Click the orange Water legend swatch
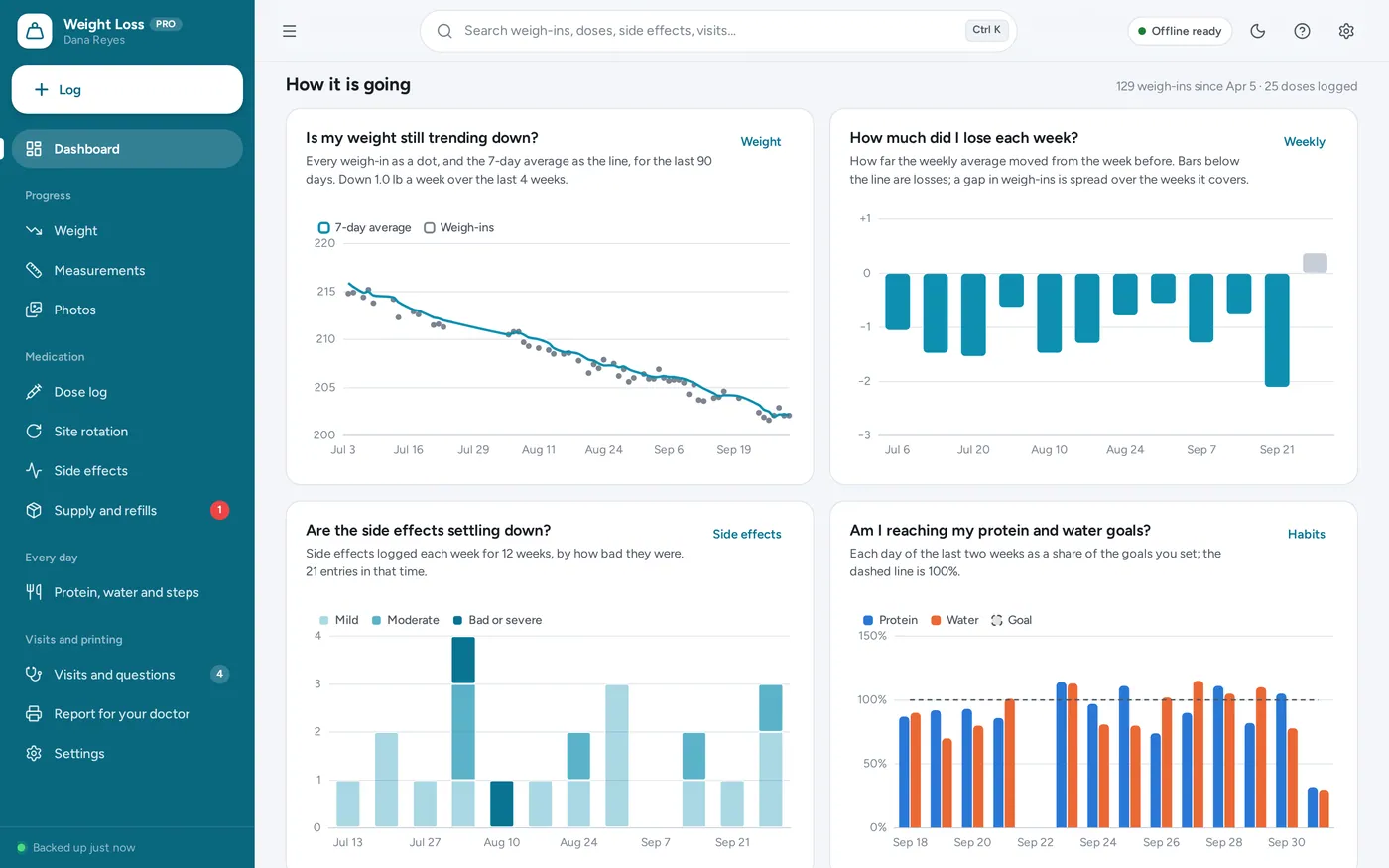The height and width of the screenshot is (868, 1389). [x=936, y=620]
